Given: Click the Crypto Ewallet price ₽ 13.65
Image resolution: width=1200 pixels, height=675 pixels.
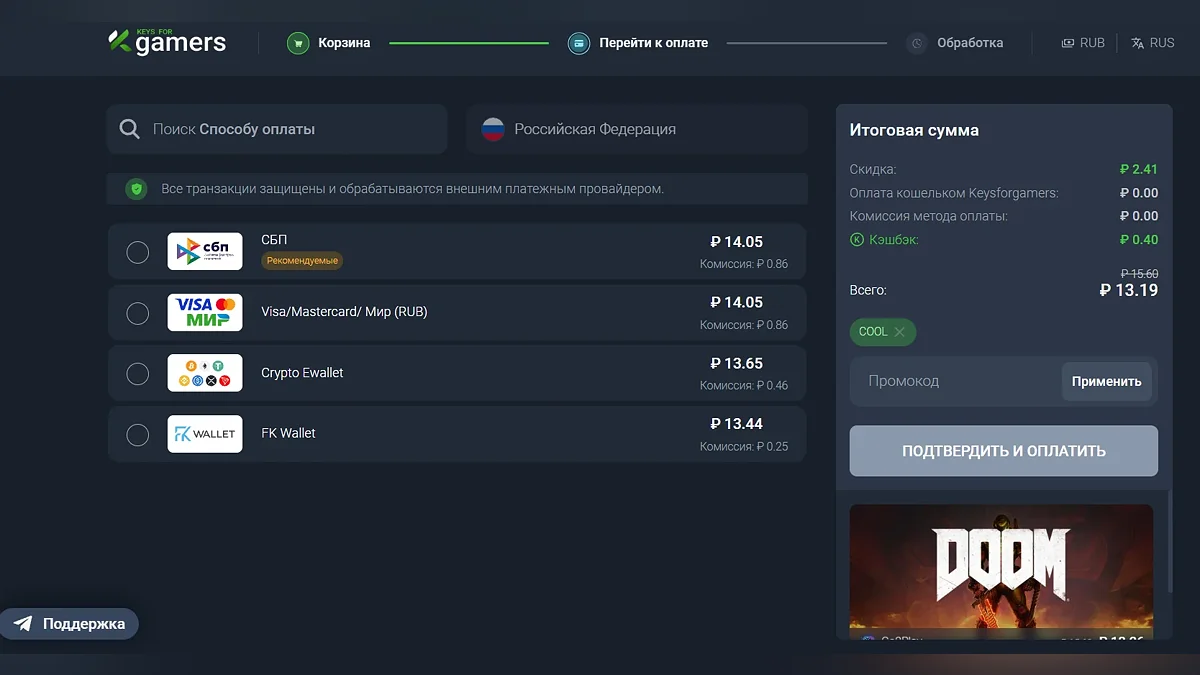Looking at the screenshot, I should 737,363.
